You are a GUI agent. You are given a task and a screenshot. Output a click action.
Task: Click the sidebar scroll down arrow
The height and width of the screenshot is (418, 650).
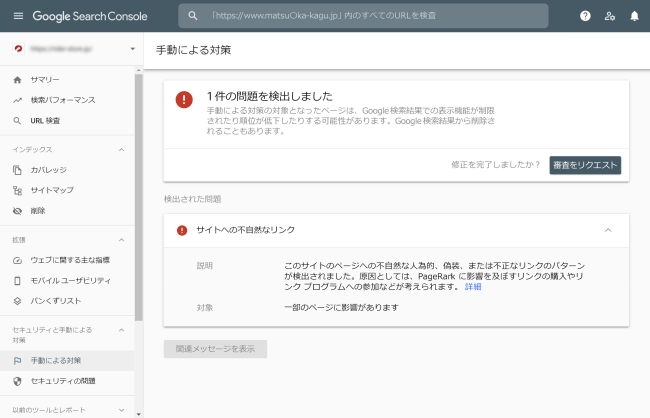point(138,414)
